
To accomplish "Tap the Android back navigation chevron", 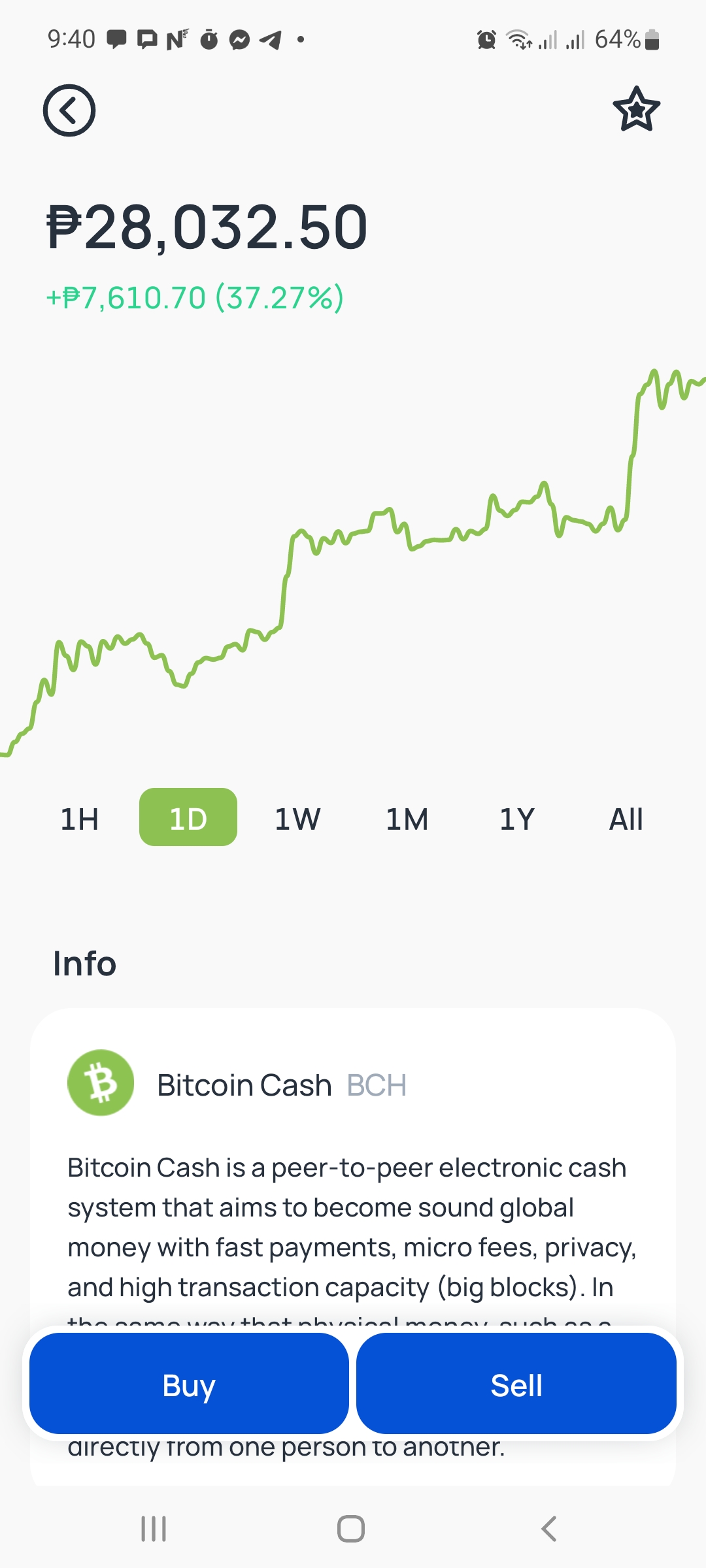I will (x=549, y=1529).
